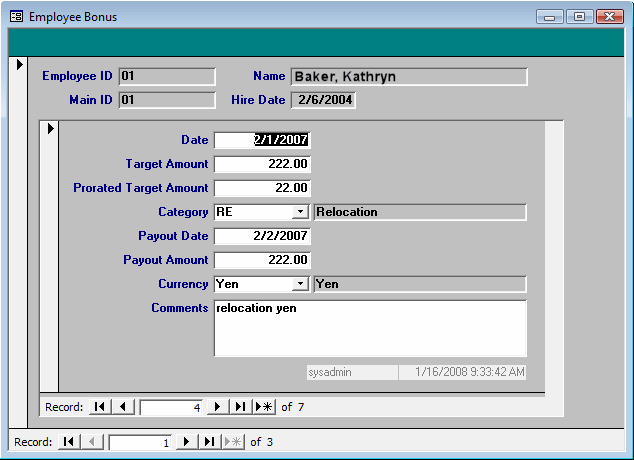Click the Main ID field
The height and width of the screenshot is (460, 634).
(167, 100)
